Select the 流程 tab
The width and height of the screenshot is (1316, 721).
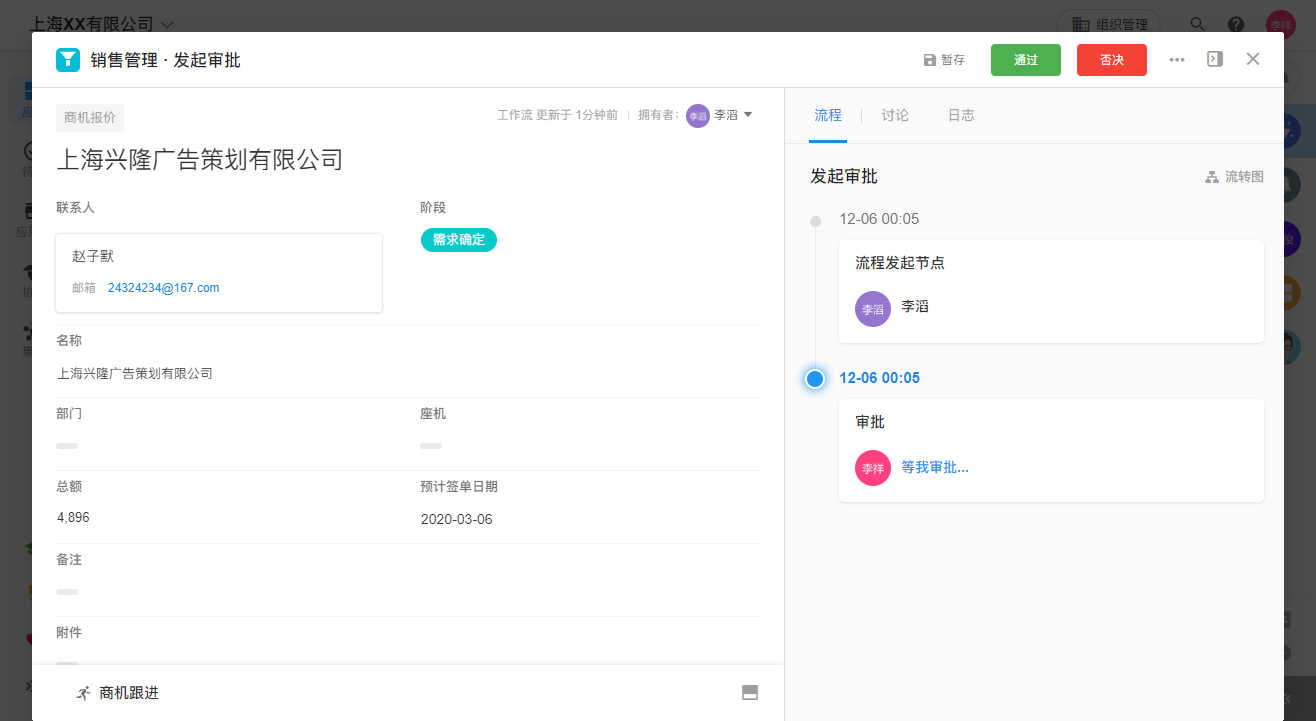click(828, 115)
